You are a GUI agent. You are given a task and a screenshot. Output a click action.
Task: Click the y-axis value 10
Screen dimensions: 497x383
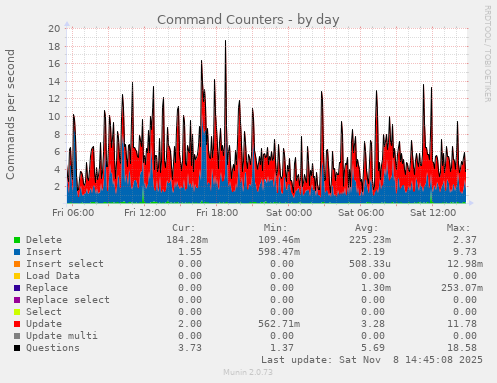point(54,117)
